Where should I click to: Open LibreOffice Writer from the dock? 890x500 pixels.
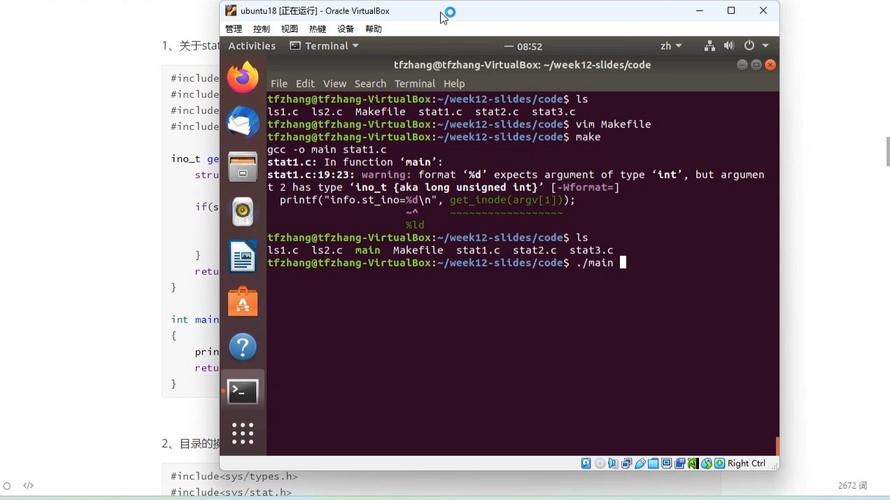coord(243,257)
